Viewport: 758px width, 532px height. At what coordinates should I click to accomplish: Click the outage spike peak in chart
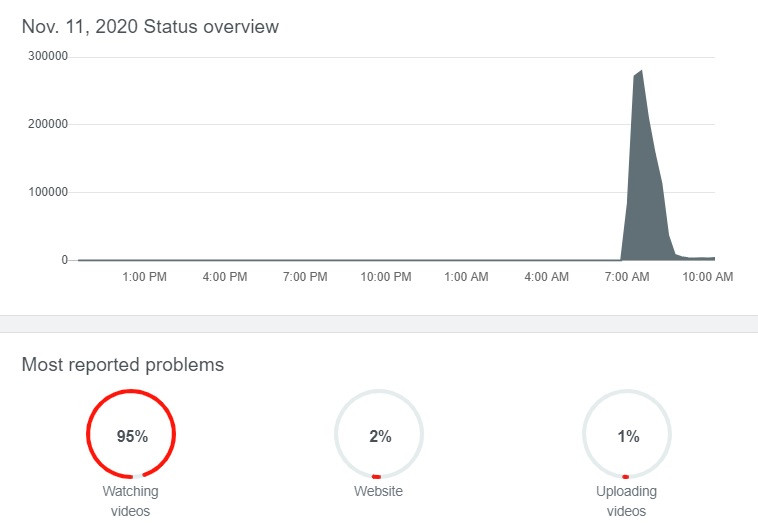(x=641, y=72)
